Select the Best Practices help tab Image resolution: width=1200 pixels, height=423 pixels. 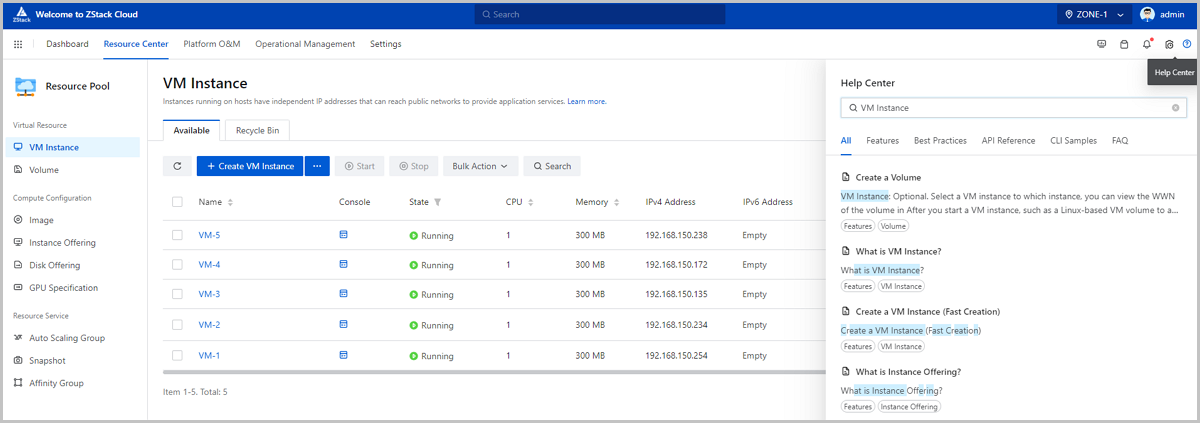point(940,141)
